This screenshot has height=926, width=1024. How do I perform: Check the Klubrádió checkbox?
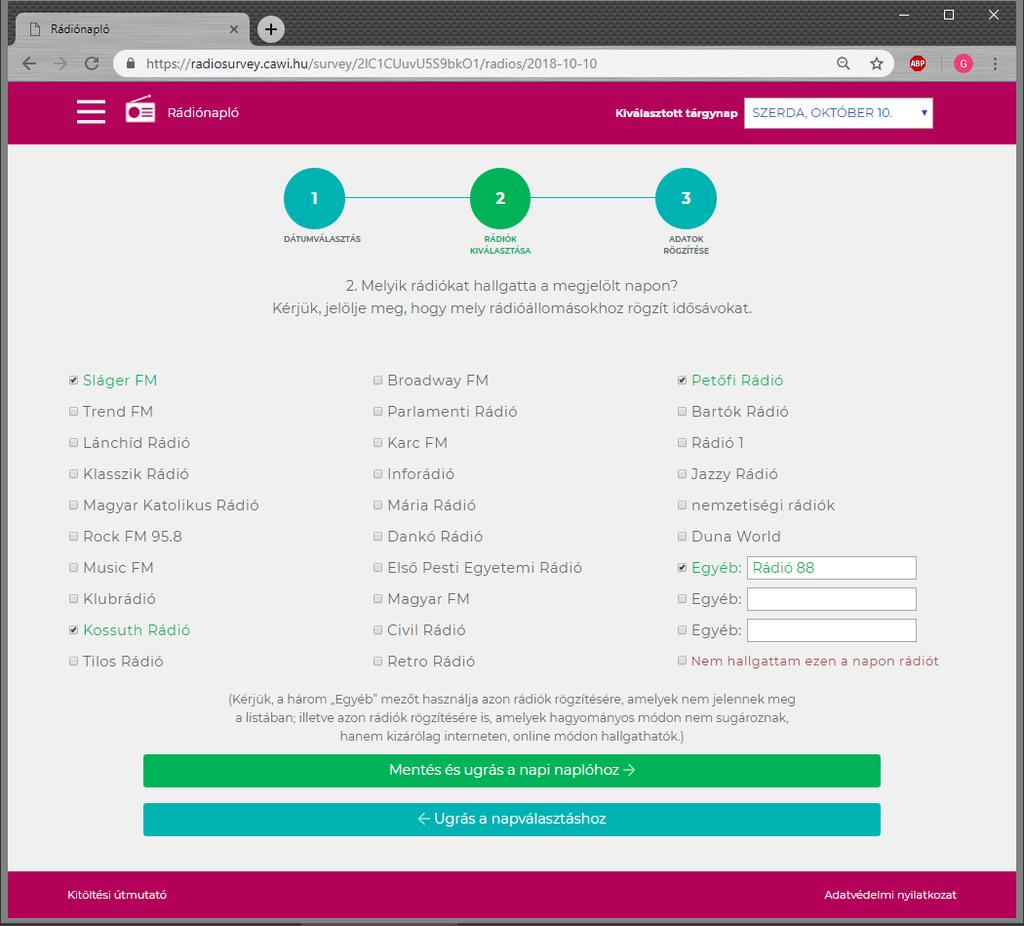click(74, 599)
